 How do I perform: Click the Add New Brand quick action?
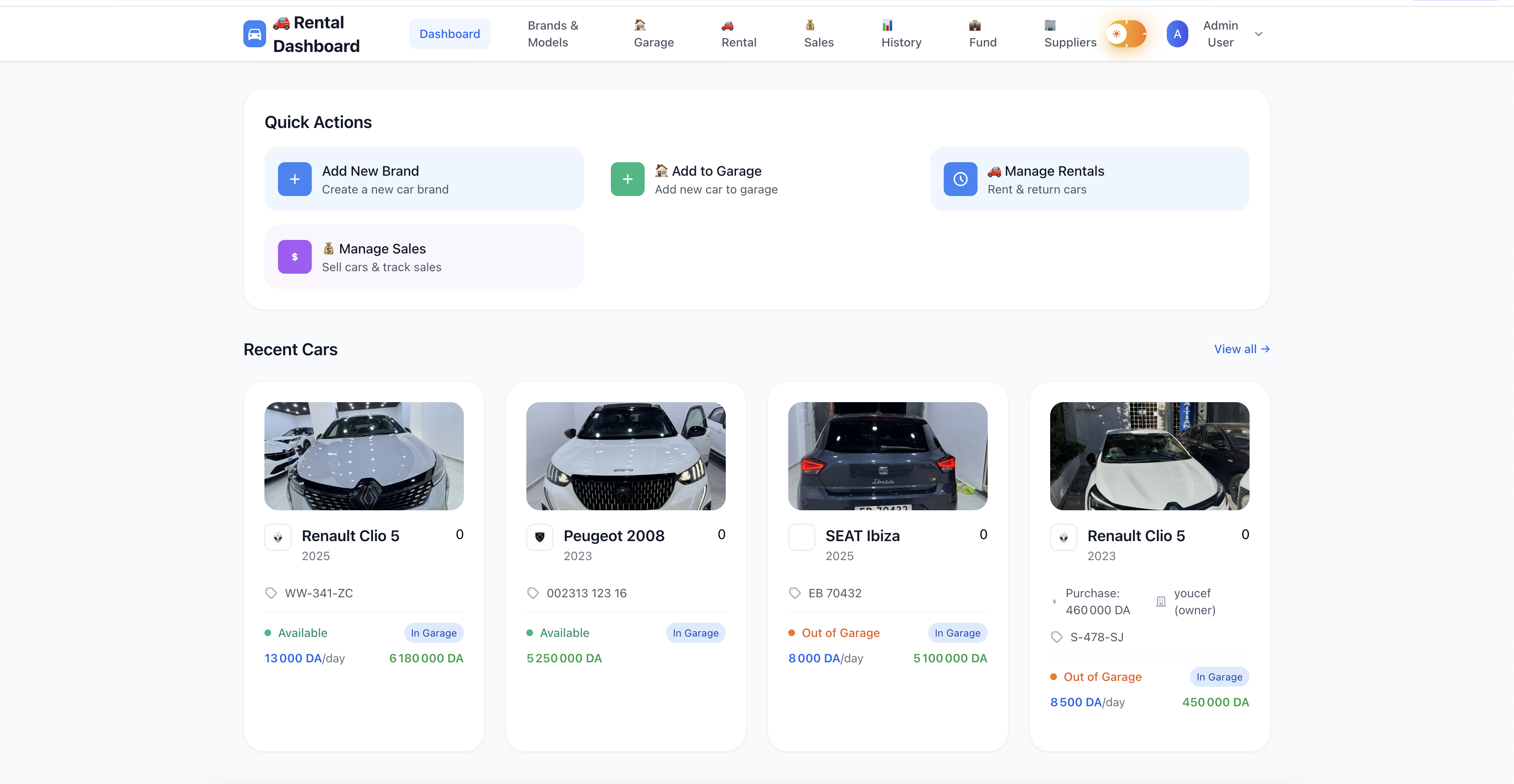[424, 179]
